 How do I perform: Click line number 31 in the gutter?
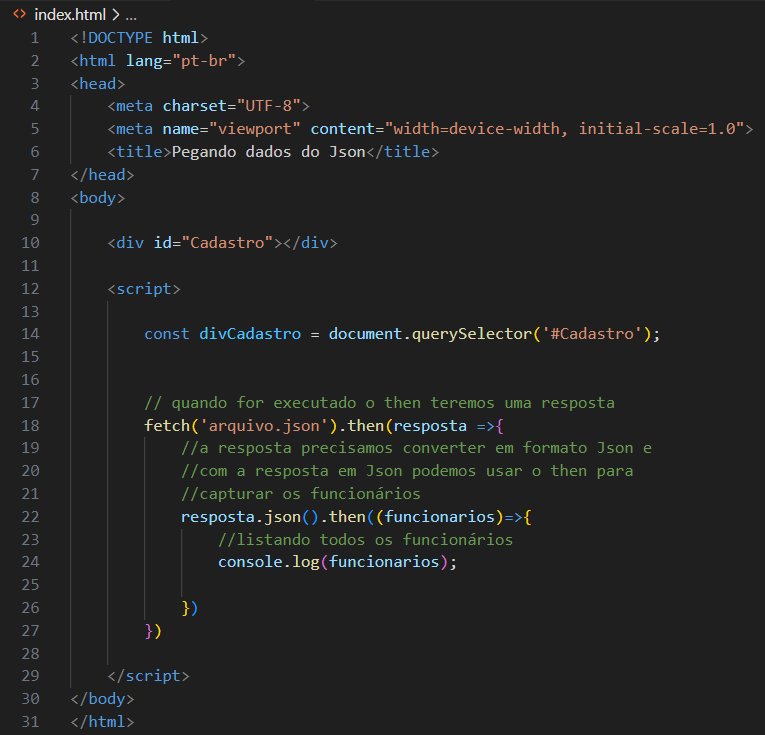click(x=31, y=721)
